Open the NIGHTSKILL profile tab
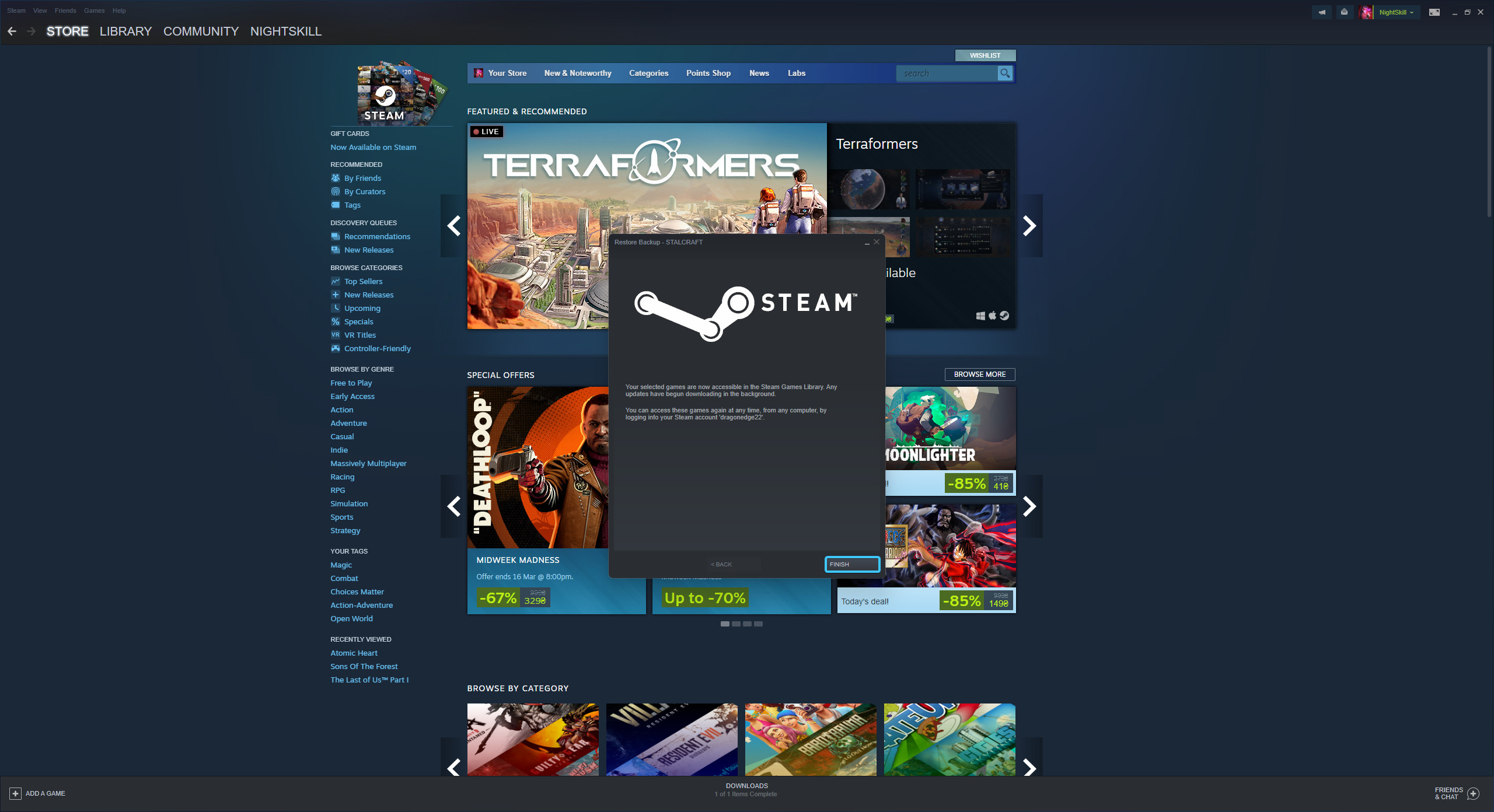This screenshot has width=1494, height=812. (286, 32)
